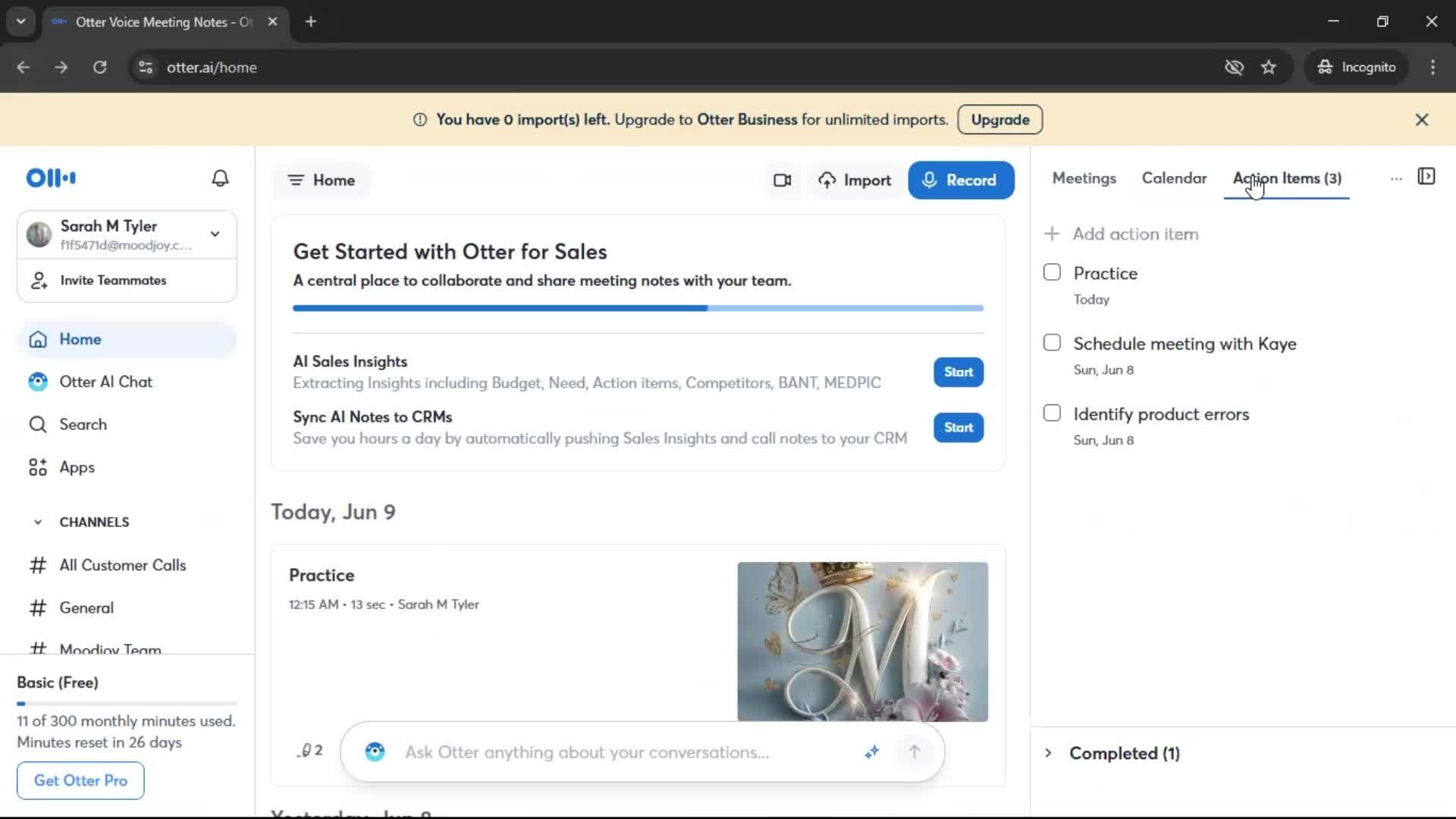Dismiss the import upgrade banner
The height and width of the screenshot is (819, 1456).
click(x=1422, y=120)
